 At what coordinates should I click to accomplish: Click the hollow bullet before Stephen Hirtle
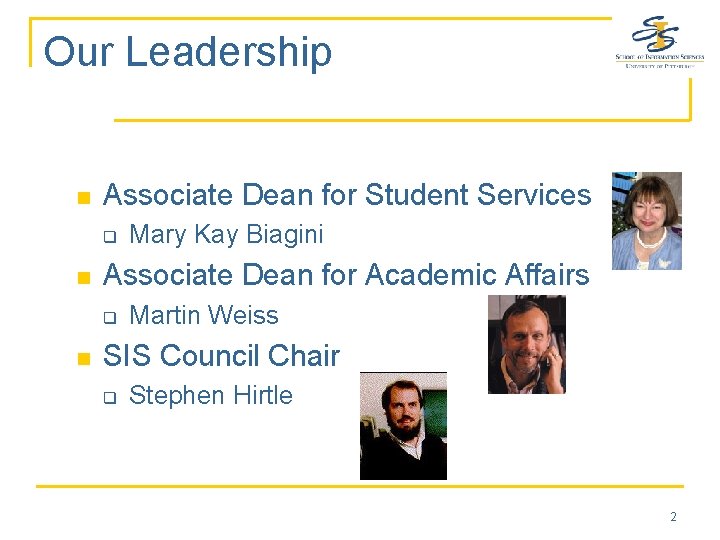(x=111, y=397)
